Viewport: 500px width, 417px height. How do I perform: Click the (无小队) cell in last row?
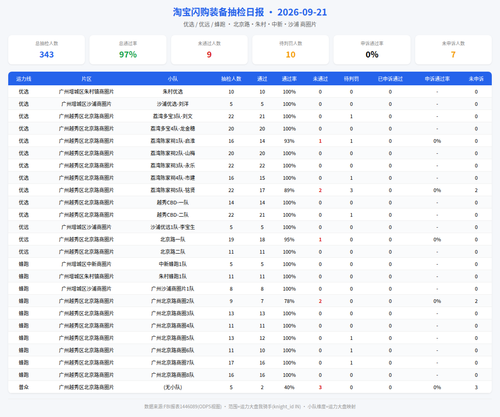(x=173, y=387)
